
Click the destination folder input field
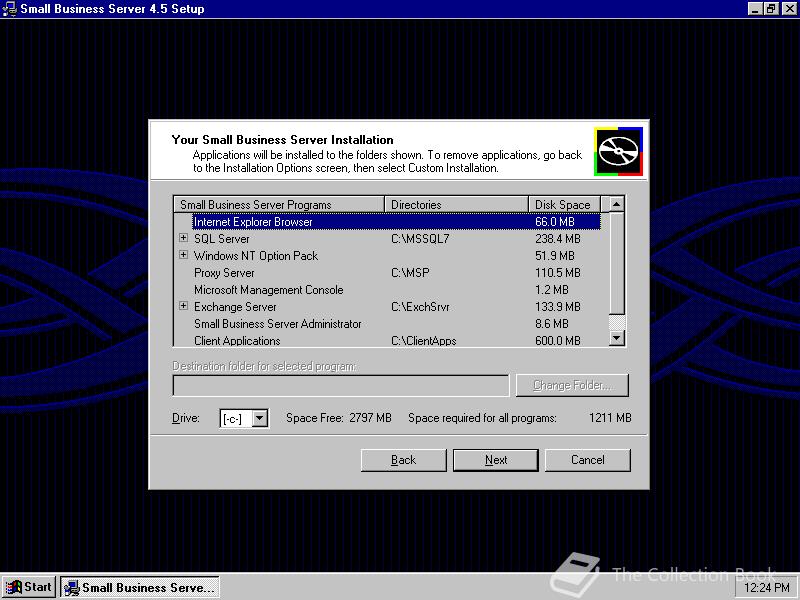(x=341, y=385)
